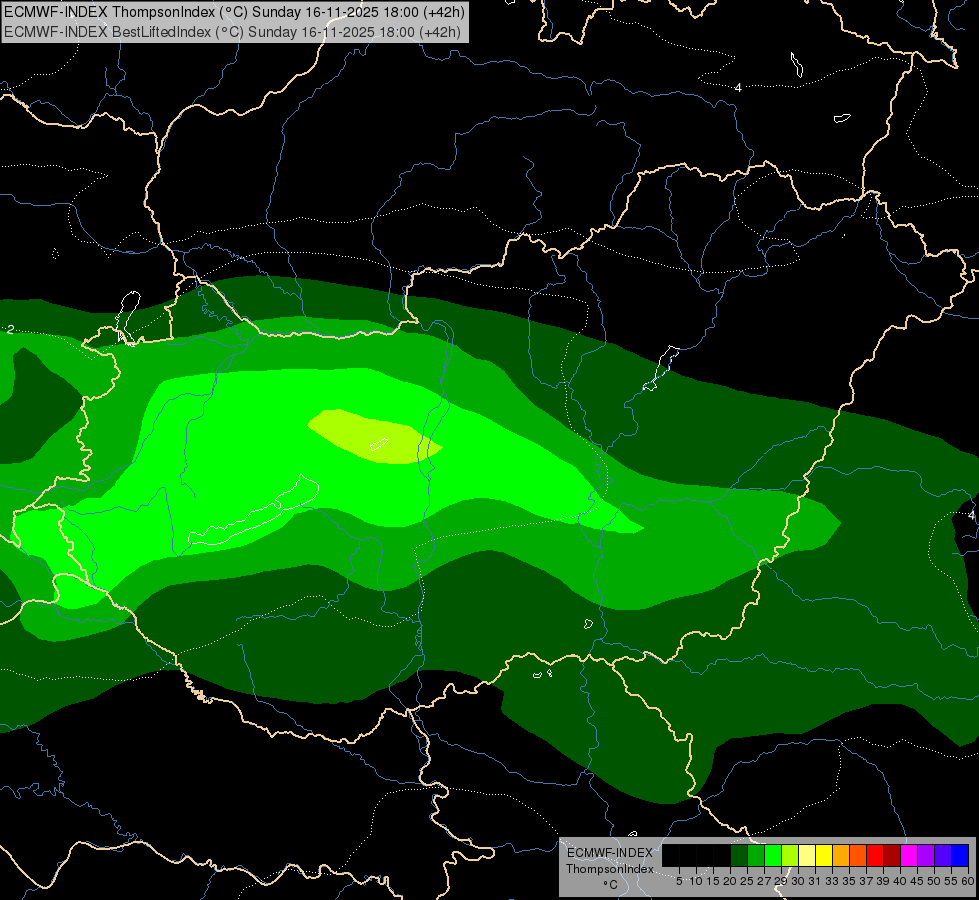979x900 pixels.
Task: Select the yellow 31-33 legend swatch
Action: [824, 855]
